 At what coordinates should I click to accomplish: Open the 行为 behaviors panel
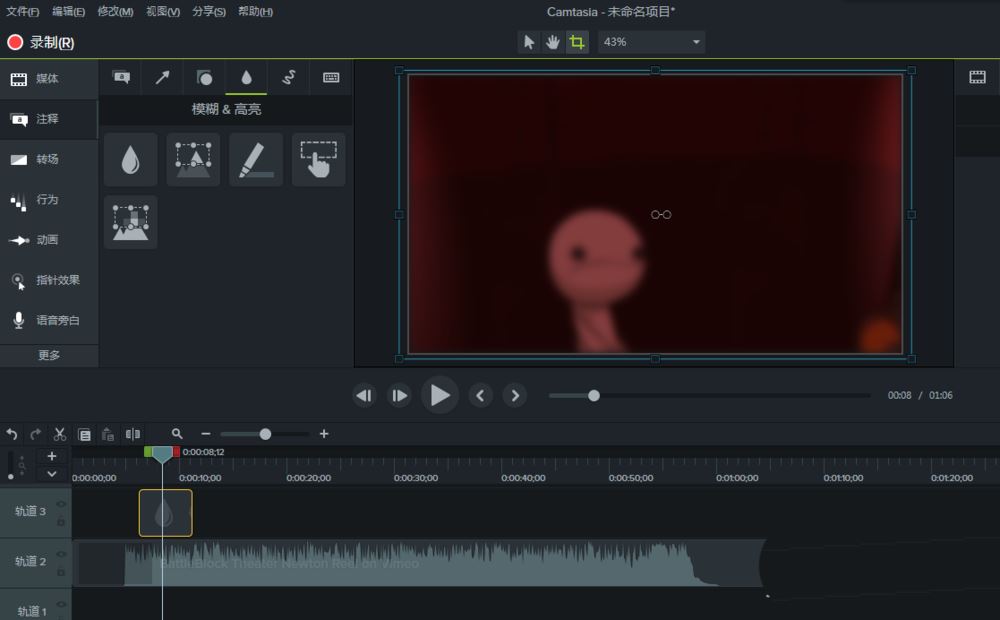pyautogui.click(x=48, y=200)
